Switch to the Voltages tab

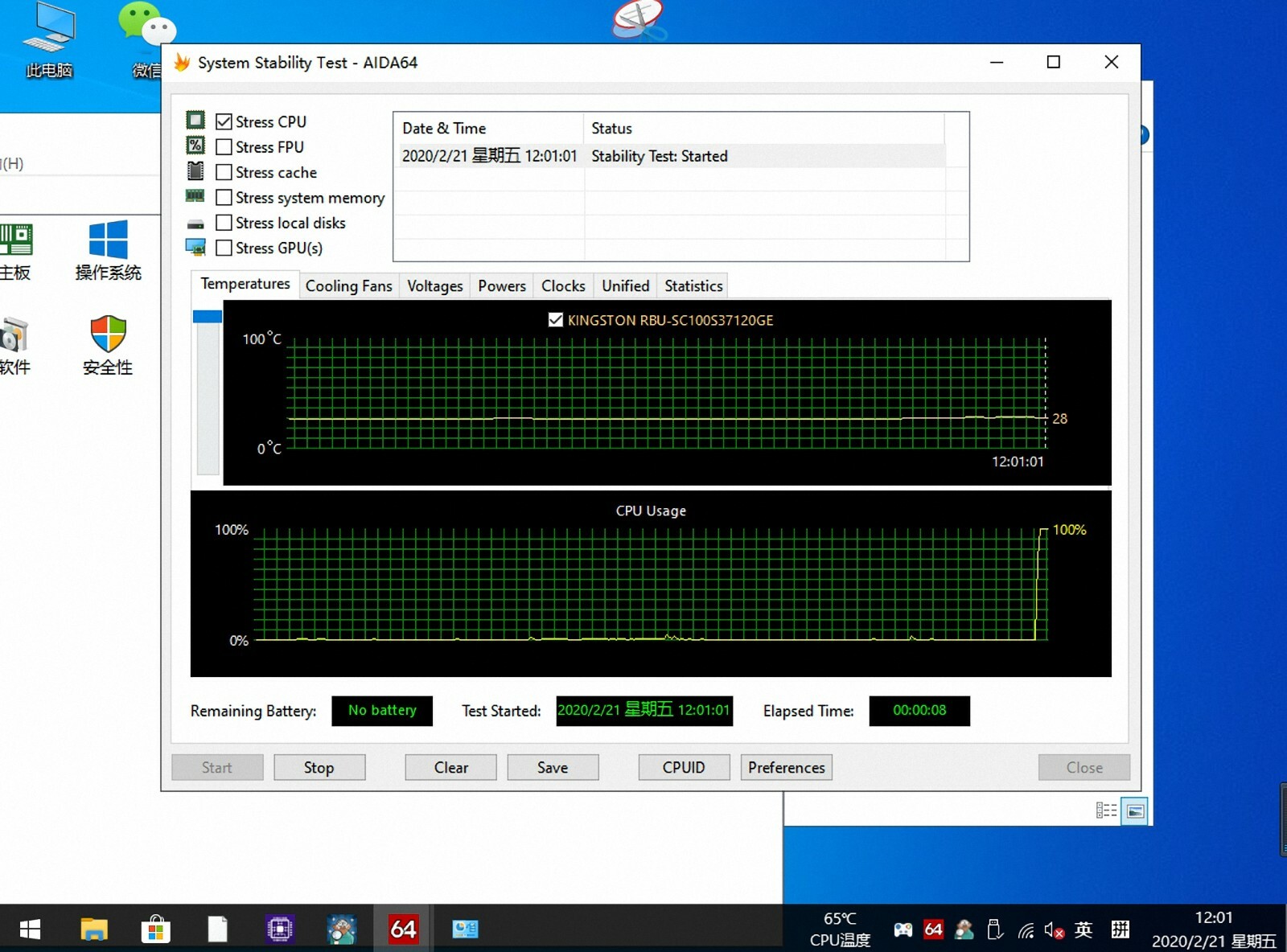(x=434, y=285)
